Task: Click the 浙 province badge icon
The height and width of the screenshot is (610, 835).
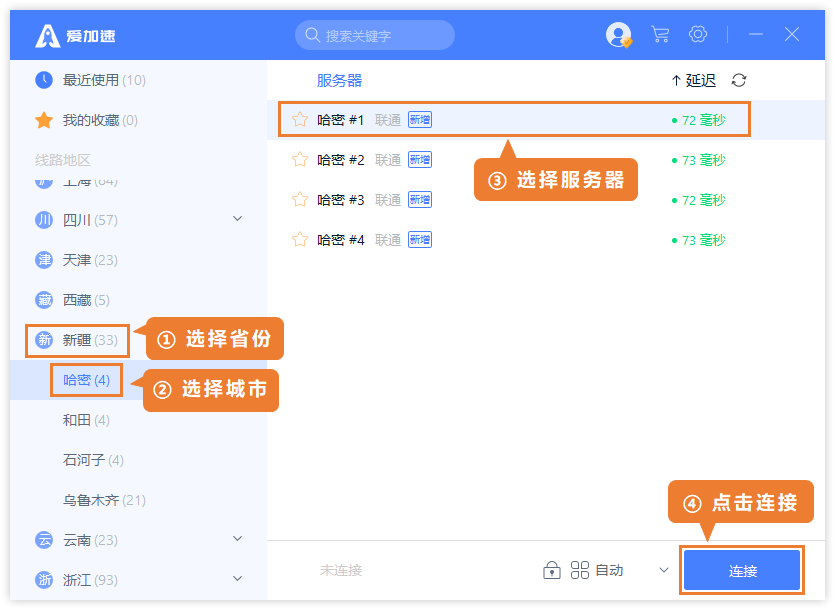Action: tap(44, 580)
